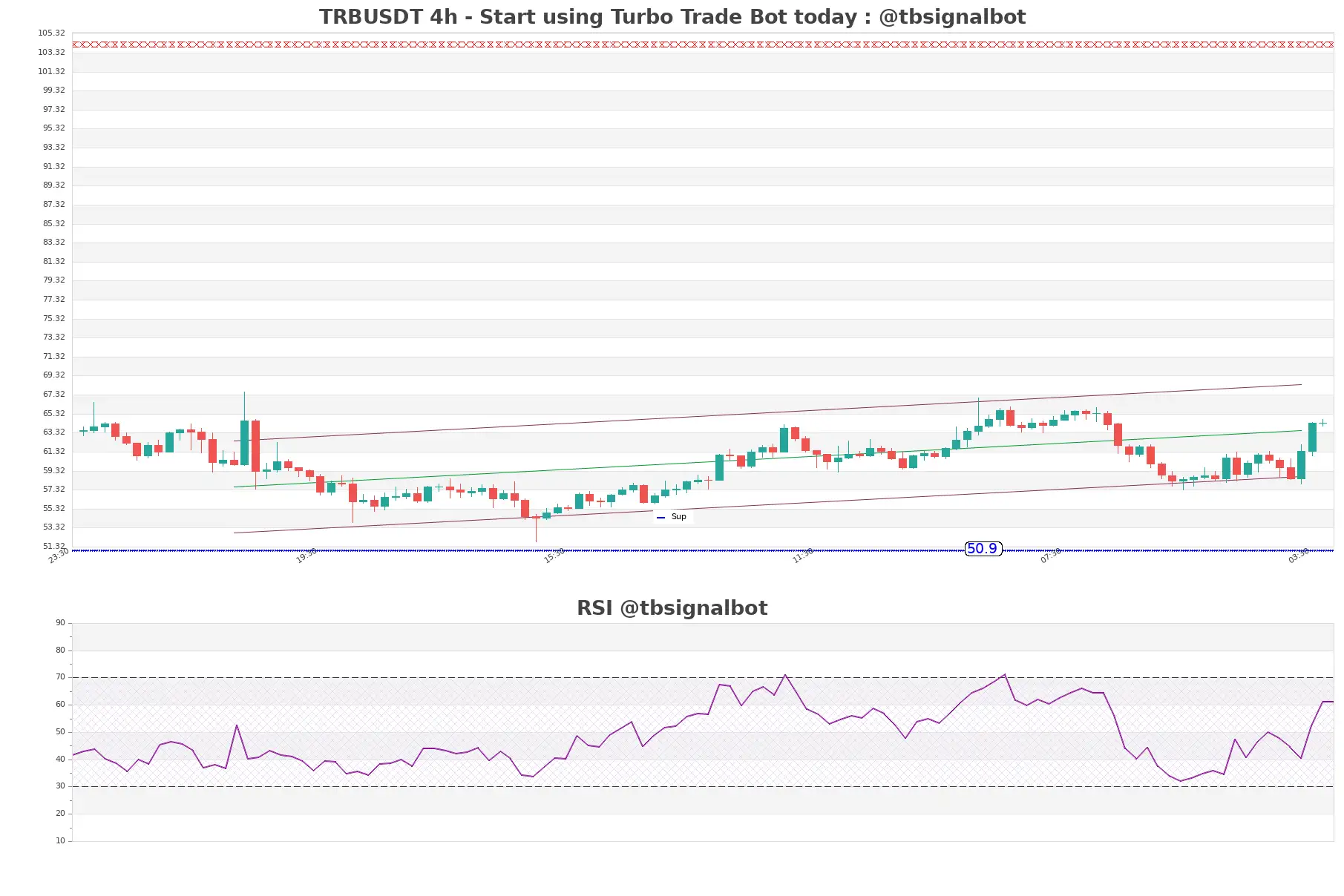
Task: Click the 69.32 price axis label
Action: [54, 375]
